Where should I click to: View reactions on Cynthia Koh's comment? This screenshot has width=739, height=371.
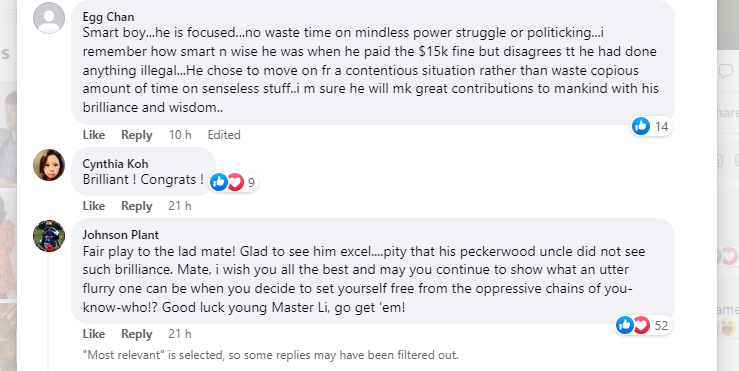coord(234,182)
